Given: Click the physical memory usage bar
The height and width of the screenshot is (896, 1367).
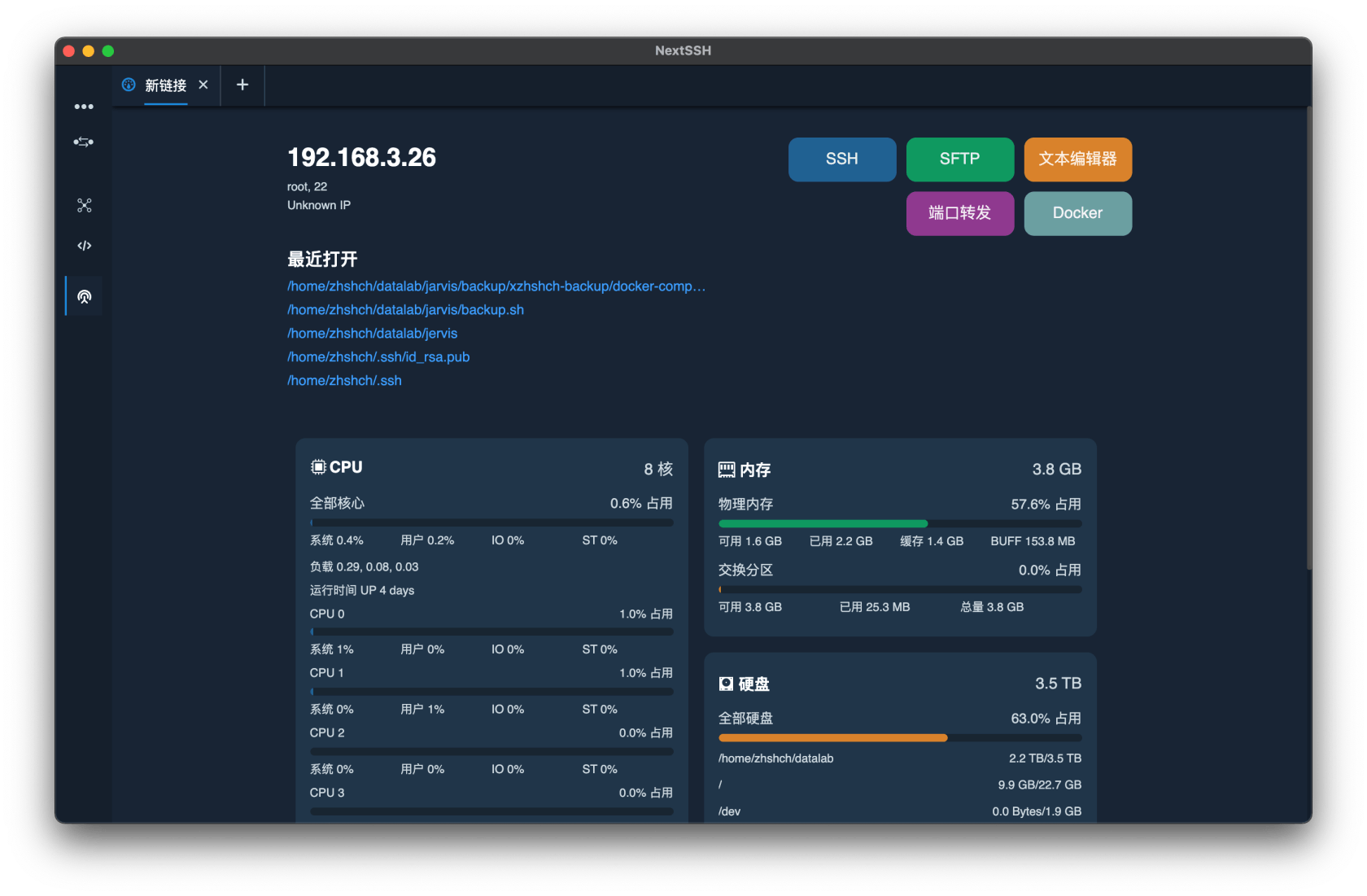Looking at the screenshot, I should [x=899, y=523].
